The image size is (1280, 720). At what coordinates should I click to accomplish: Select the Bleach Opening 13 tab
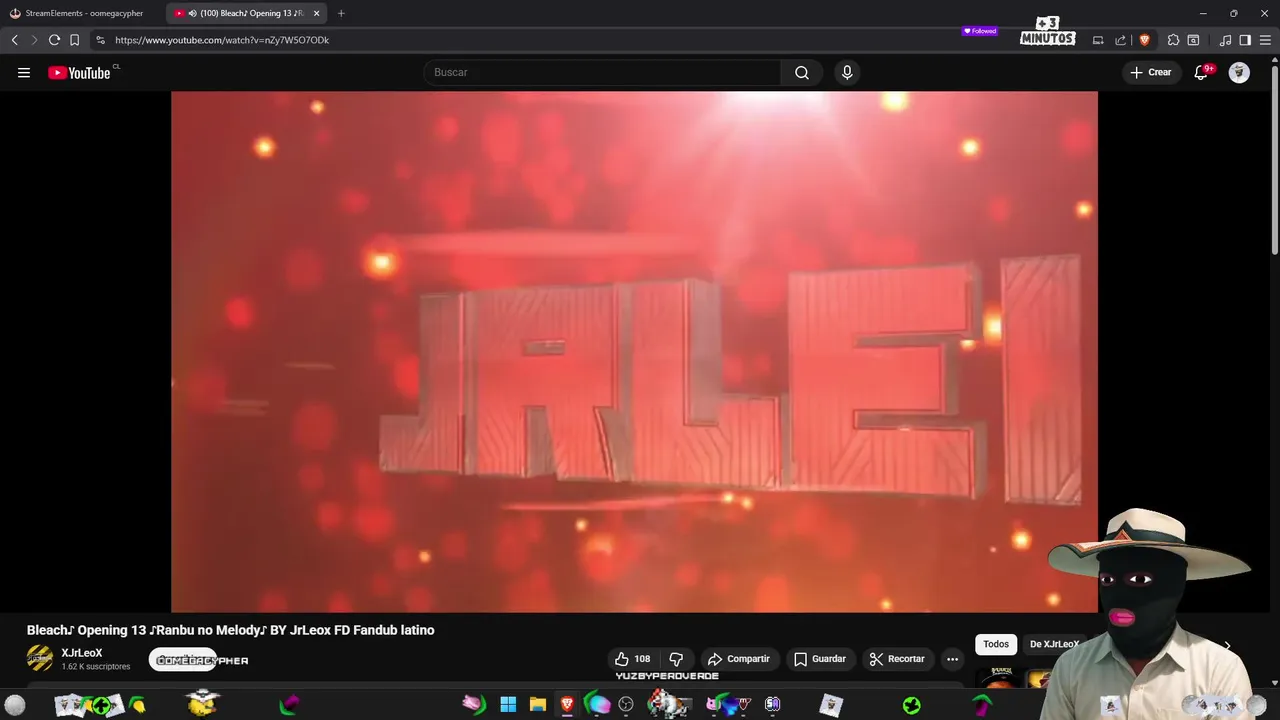pos(246,13)
